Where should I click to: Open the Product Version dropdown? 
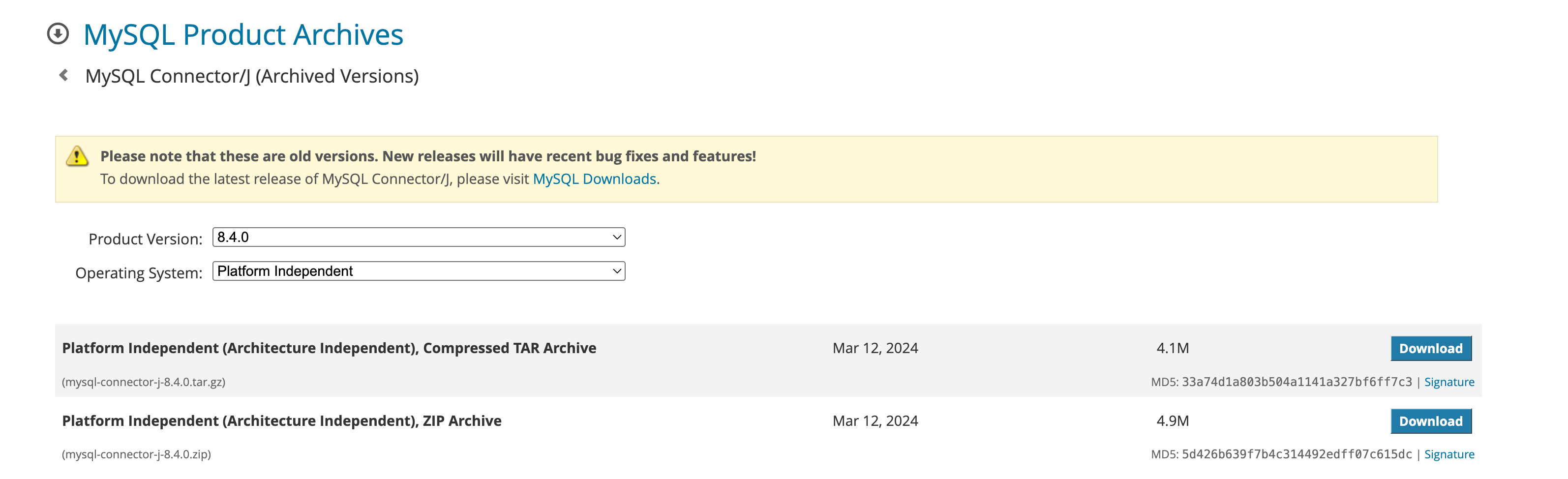[x=418, y=238]
